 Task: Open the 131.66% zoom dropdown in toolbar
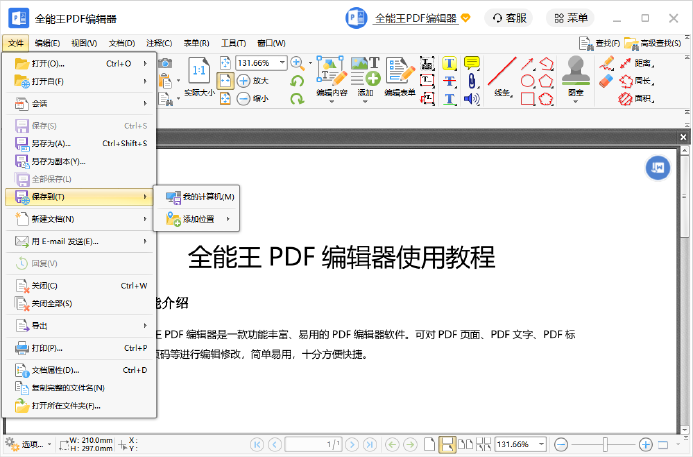pyautogui.click(x=282, y=62)
